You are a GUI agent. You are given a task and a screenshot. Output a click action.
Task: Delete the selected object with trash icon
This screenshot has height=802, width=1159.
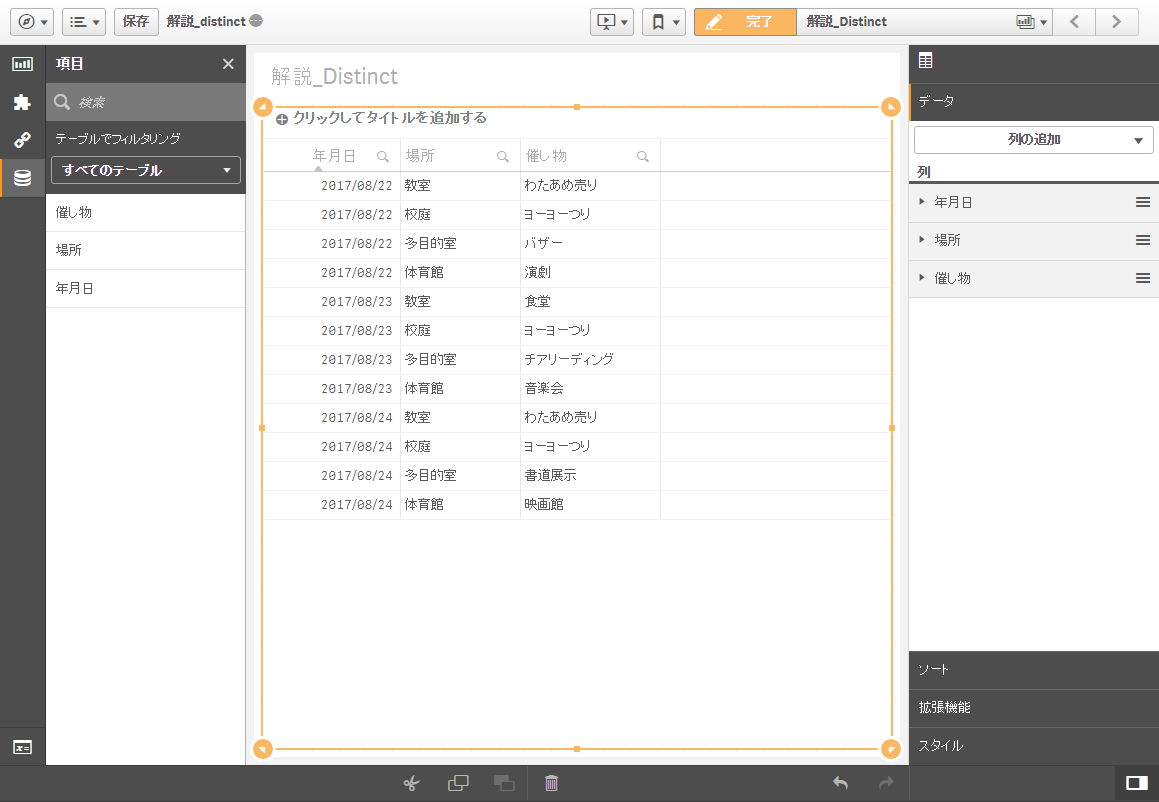[x=551, y=784]
